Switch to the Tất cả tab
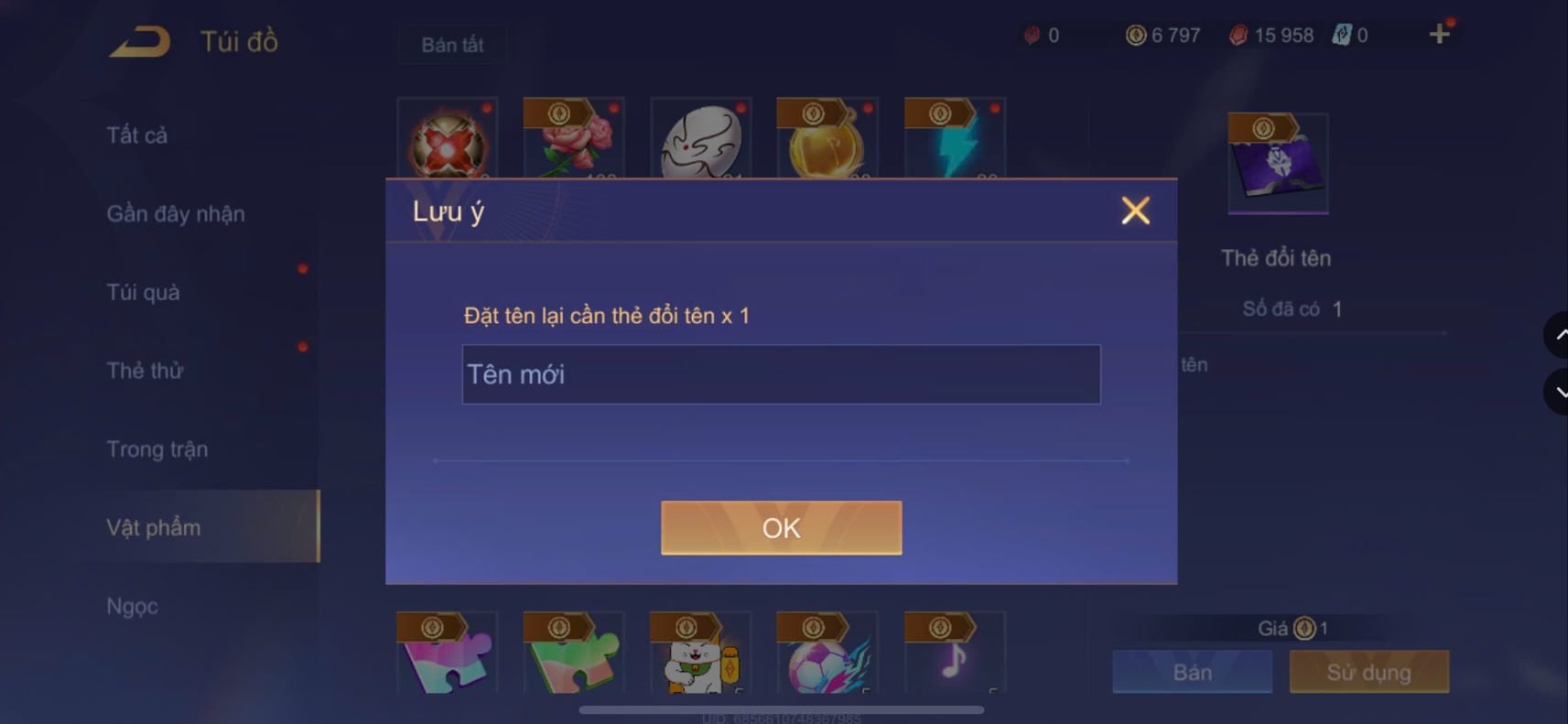 click(x=137, y=135)
